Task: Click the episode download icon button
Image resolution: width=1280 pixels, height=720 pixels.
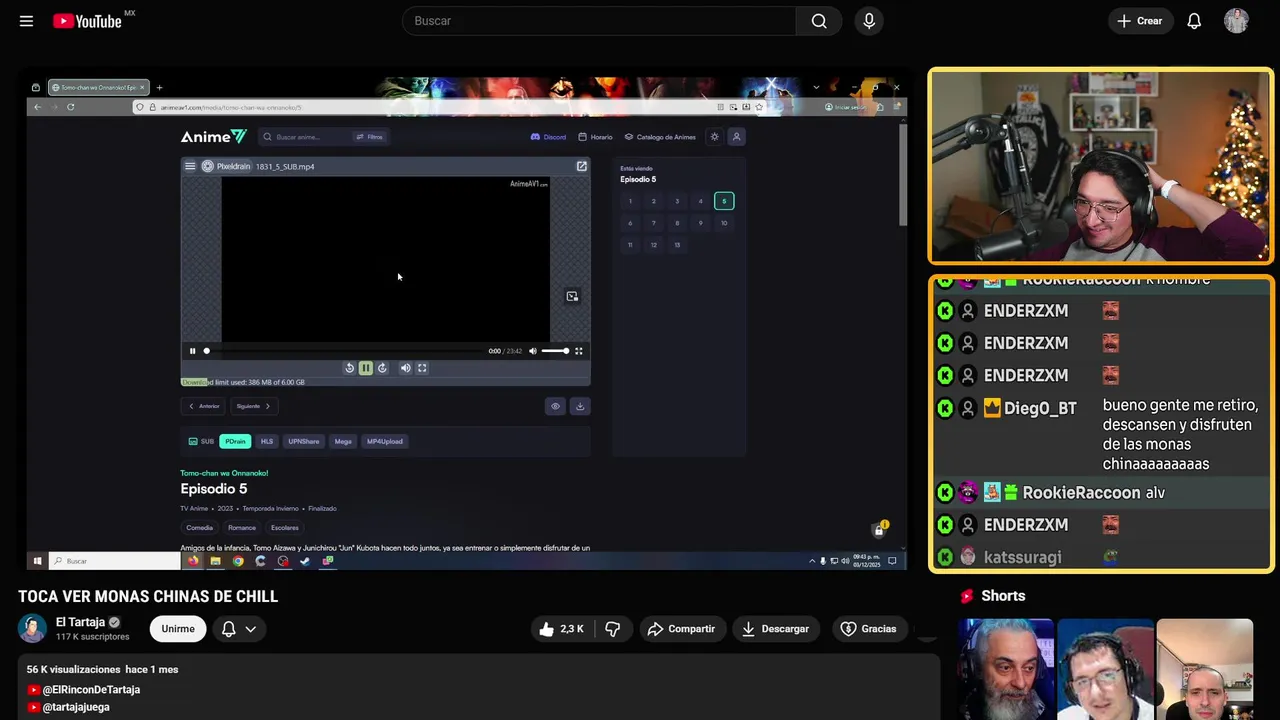Action: 580,406
